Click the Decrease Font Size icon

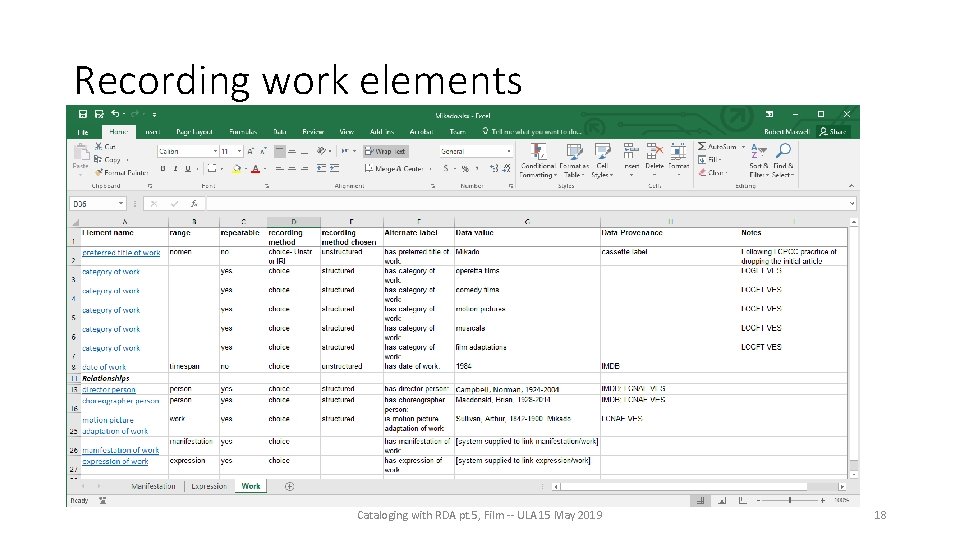pos(263,151)
